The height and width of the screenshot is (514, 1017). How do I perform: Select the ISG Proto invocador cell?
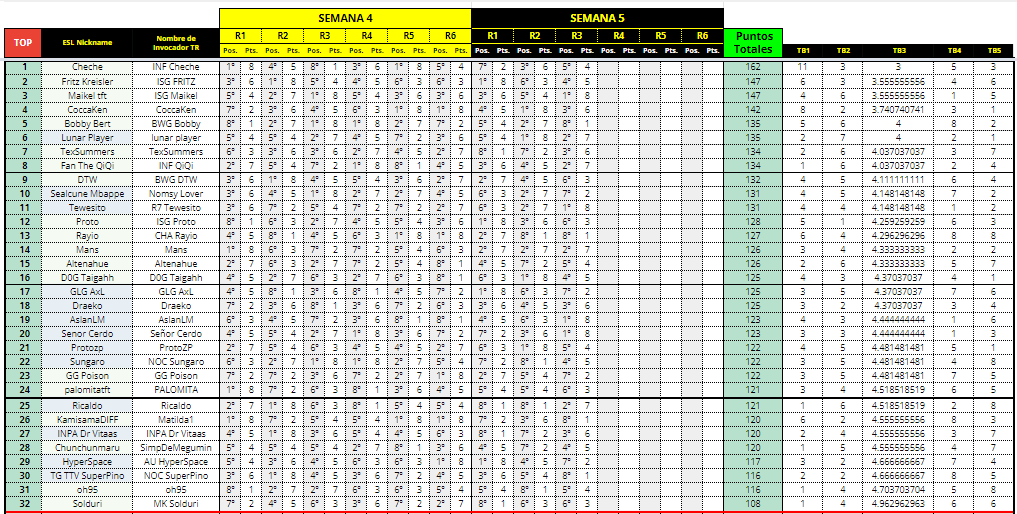(x=176, y=222)
